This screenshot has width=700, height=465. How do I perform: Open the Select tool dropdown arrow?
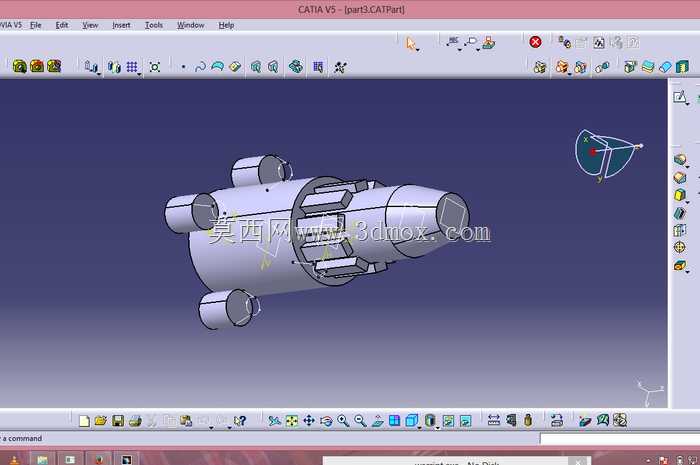click(417, 50)
